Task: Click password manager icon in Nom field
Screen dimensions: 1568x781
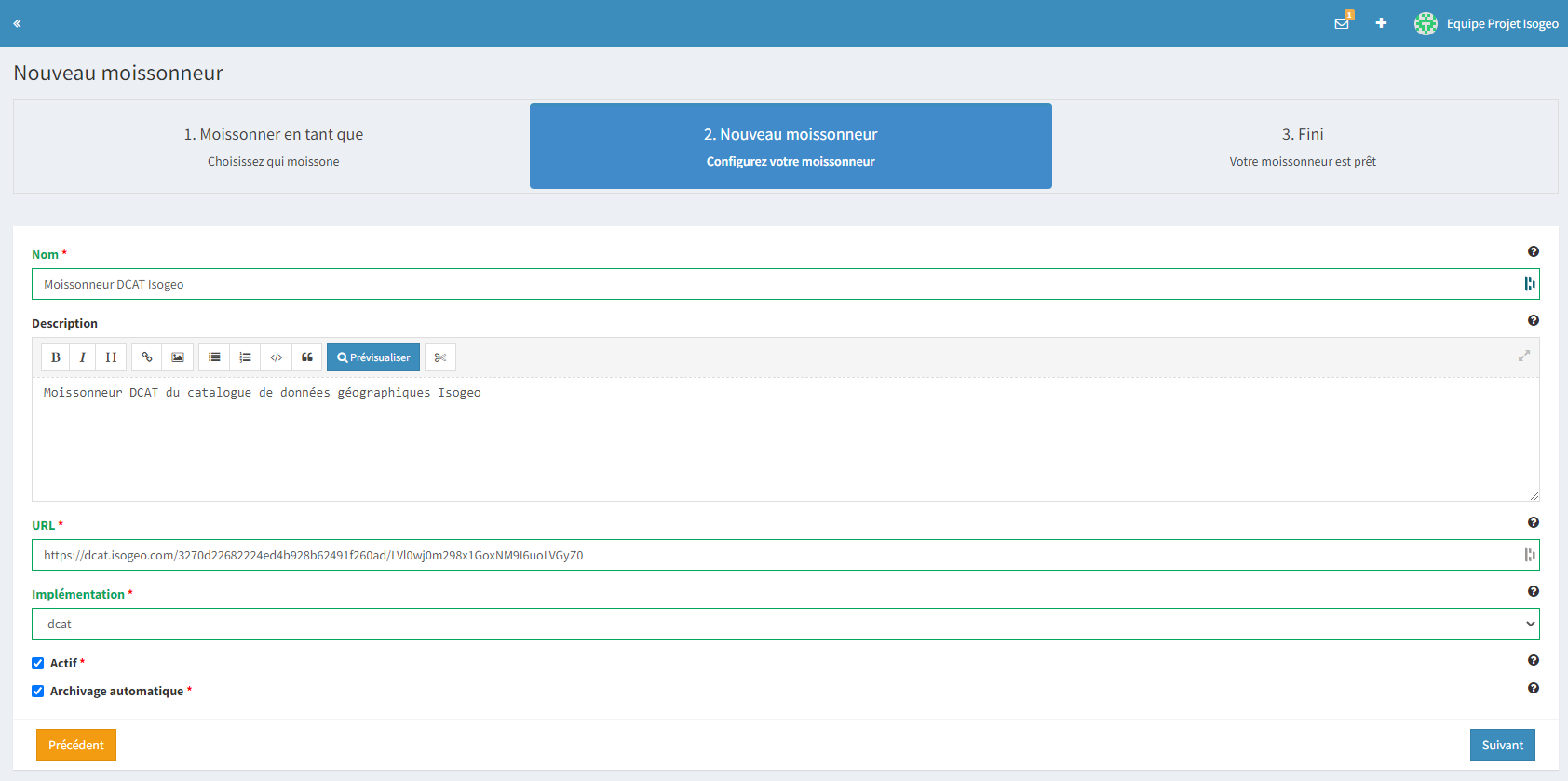Action: tap(1529, 284)
